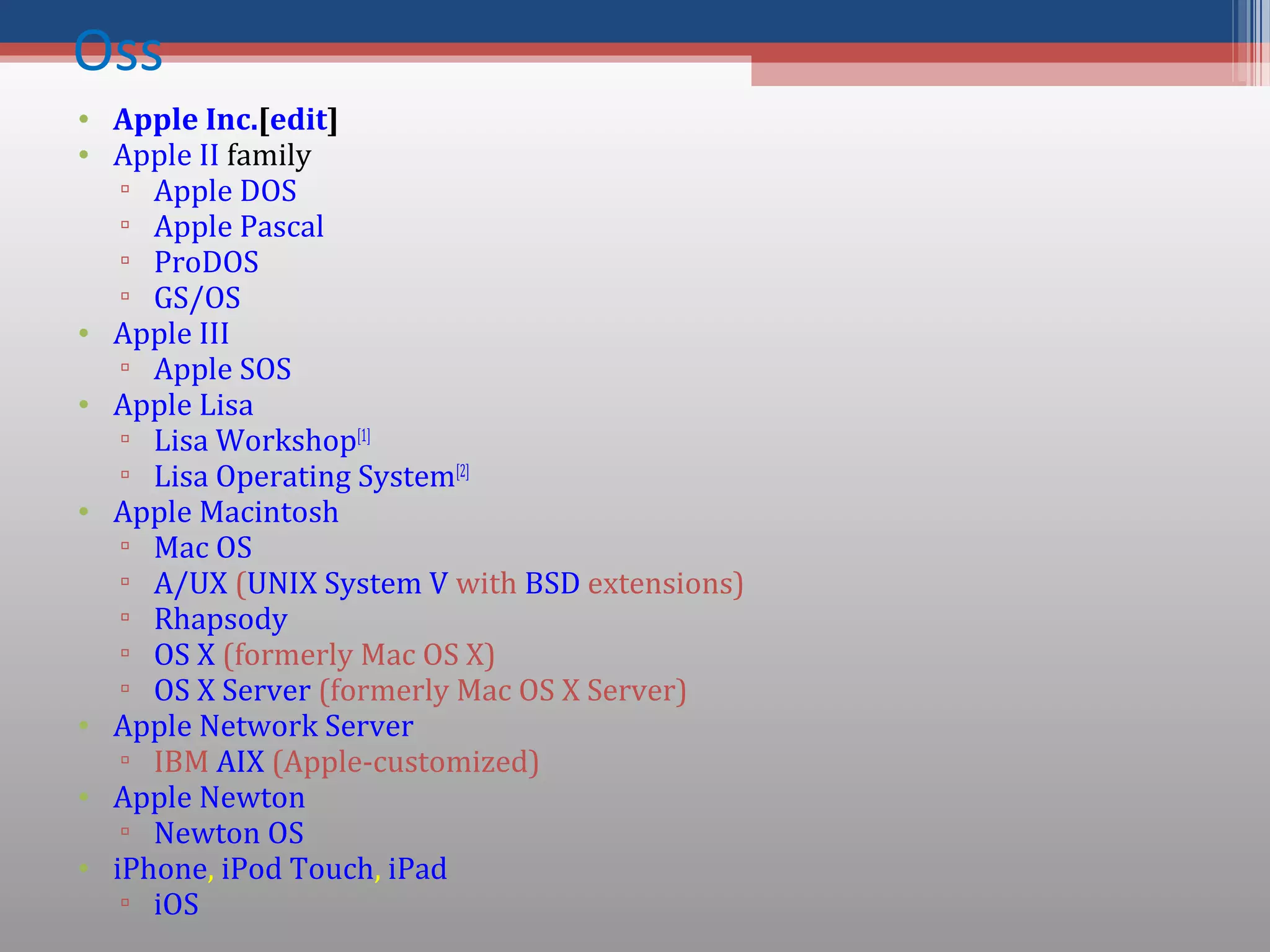Open the 'Apple SOS' link
Viewport: 1270px width, 952px height.
(x=223, y=370)
